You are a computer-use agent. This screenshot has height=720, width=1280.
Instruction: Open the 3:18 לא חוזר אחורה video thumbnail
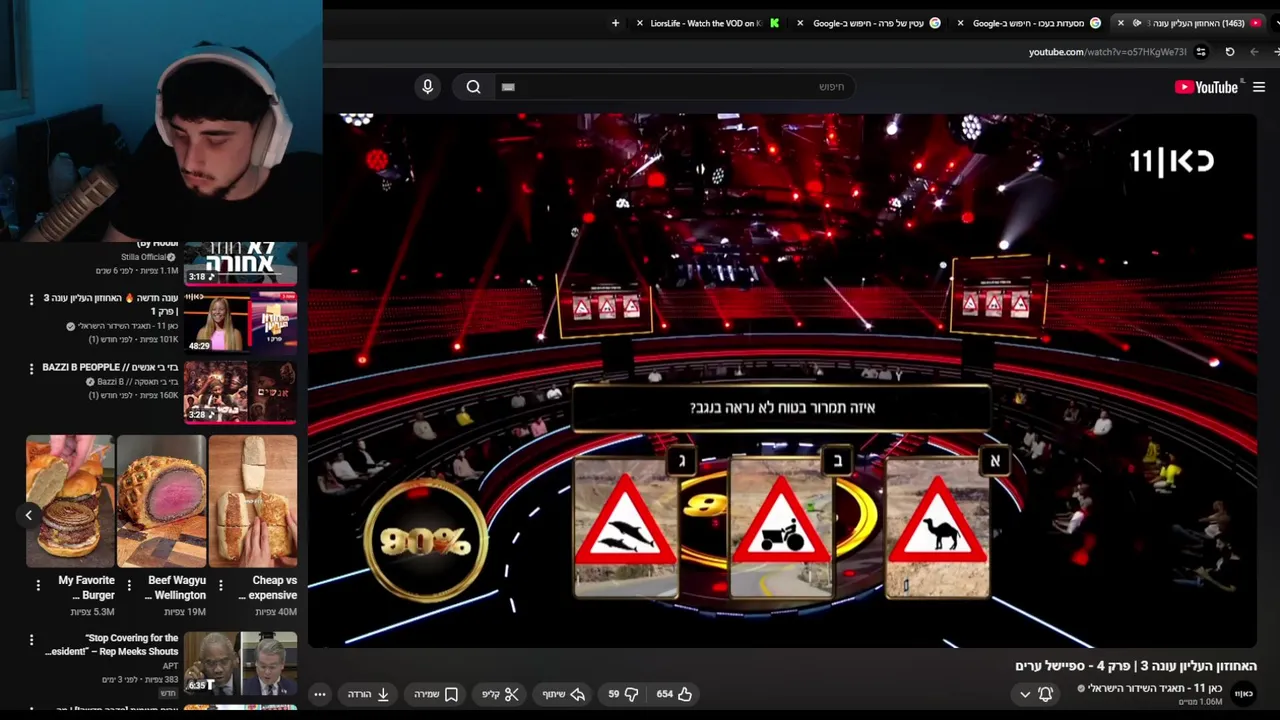[240, 263]
